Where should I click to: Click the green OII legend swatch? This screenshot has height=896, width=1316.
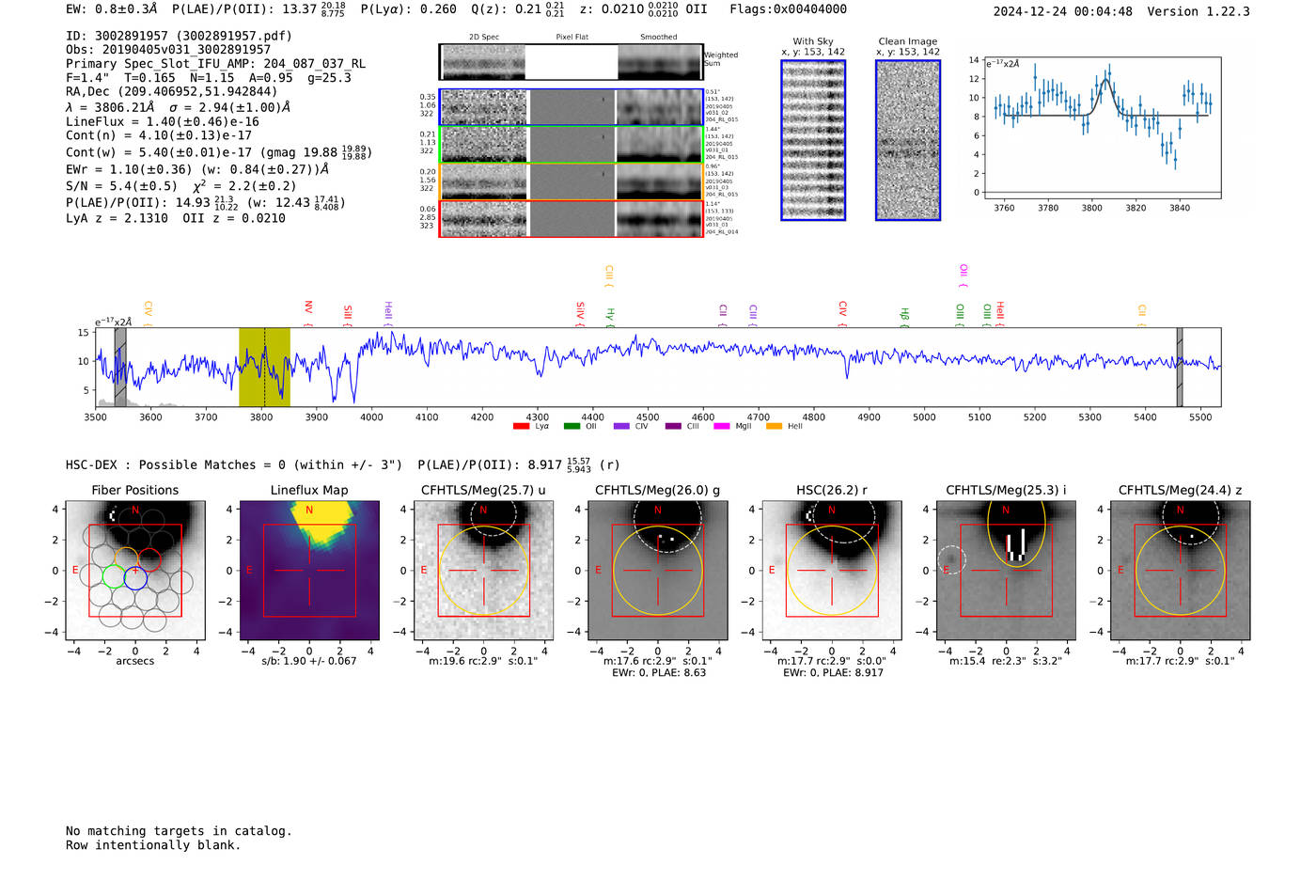(x=572, y=426)
